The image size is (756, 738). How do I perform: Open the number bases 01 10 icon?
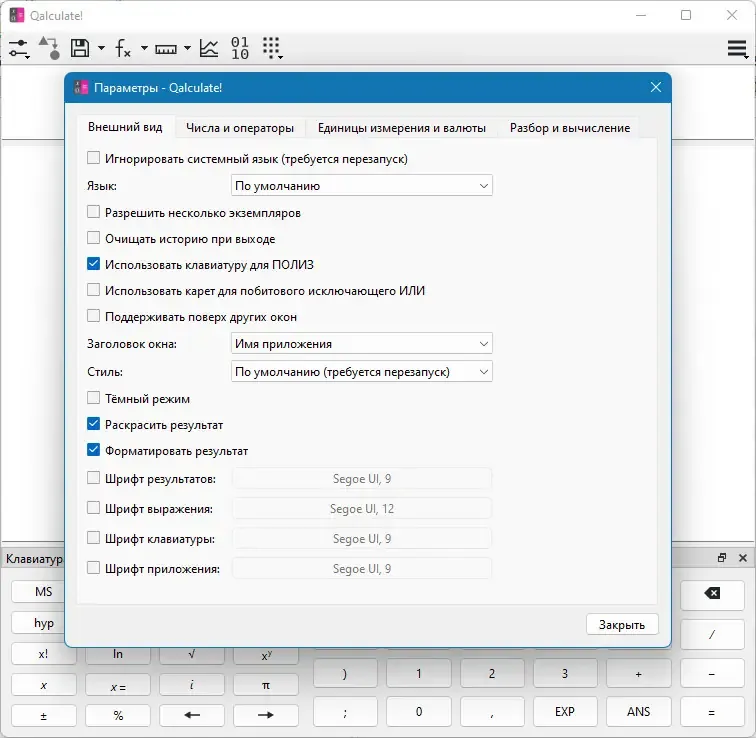pyautogui.click(x=240, y=48)
